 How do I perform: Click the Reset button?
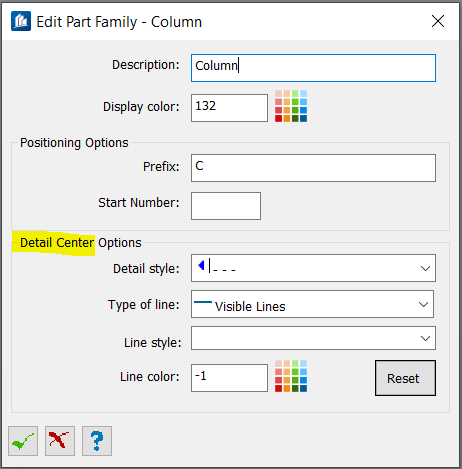(405, 378)
